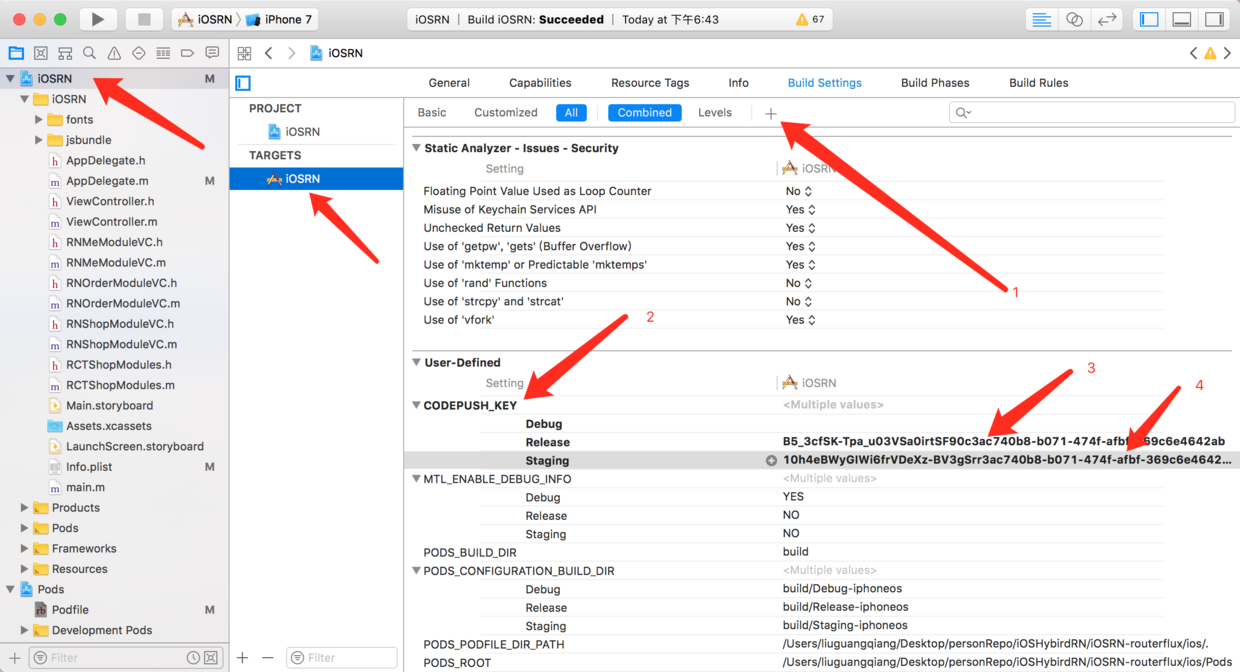Screen dimensions: 1240x672
Task: Add a file via navigator plus
Action: (x=14, y=657)
